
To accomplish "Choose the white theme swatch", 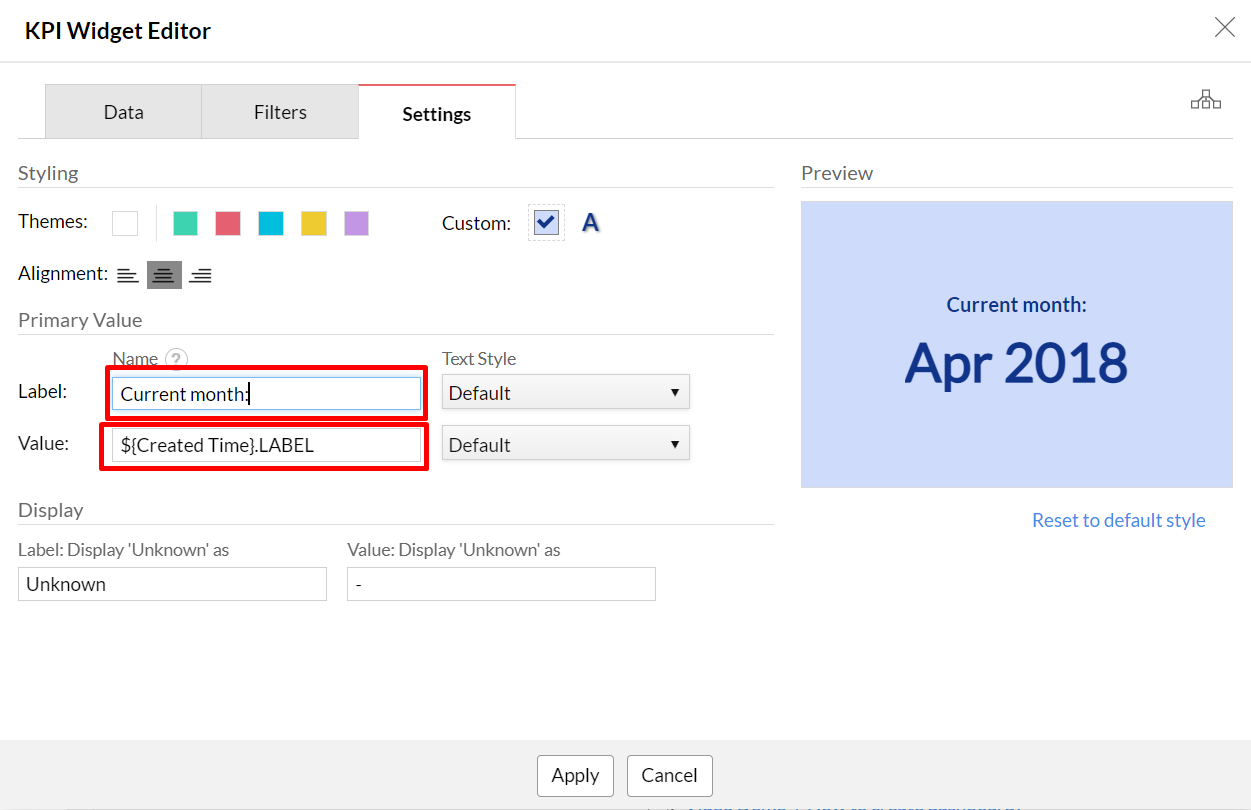I will [x=125, y=223].
